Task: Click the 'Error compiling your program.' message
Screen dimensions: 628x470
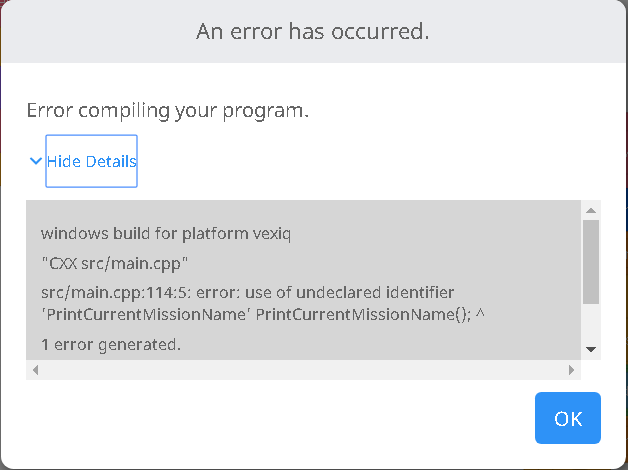Action: click(167, 110)
